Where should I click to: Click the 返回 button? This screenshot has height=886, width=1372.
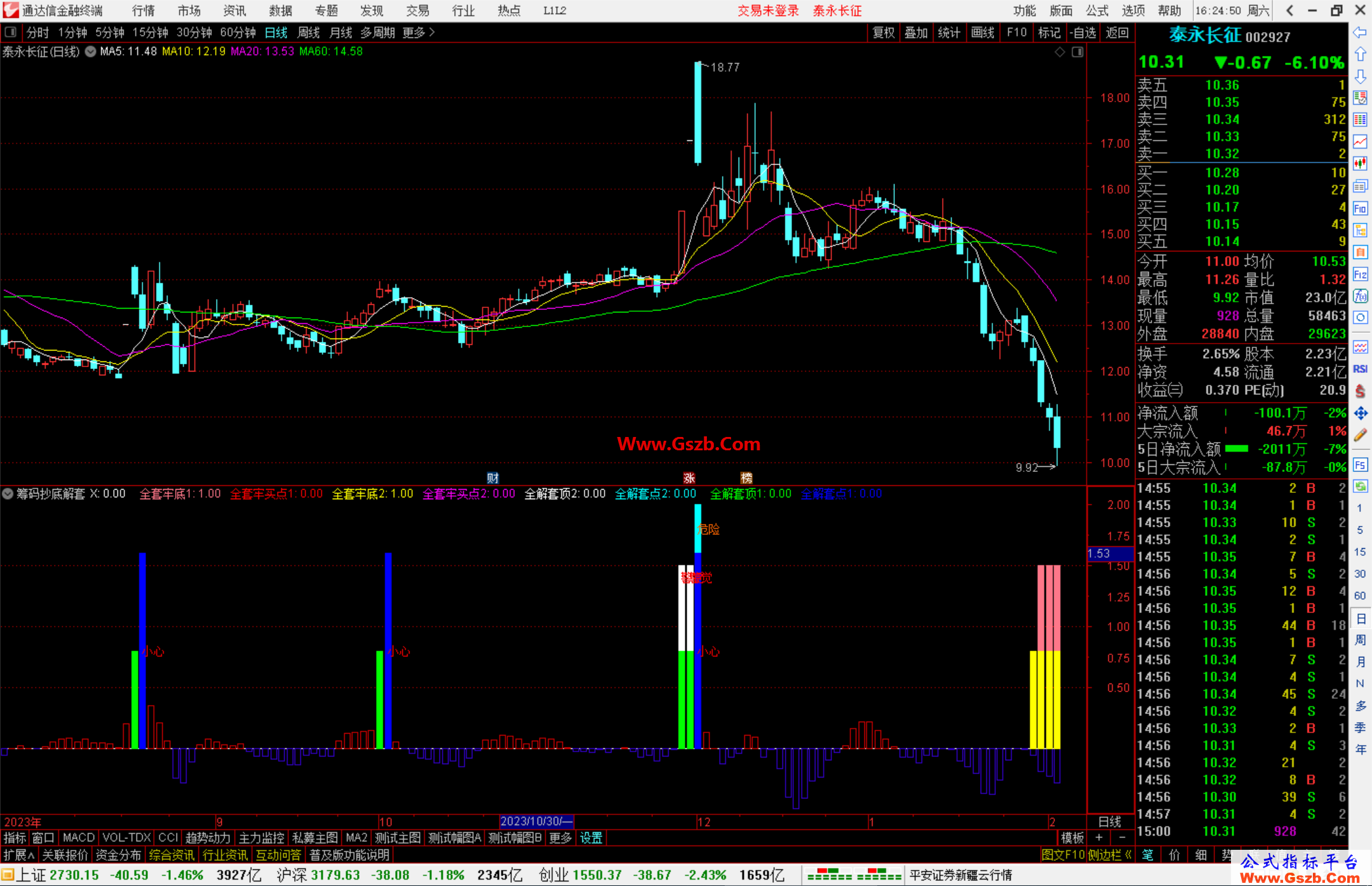(1117, 32)
